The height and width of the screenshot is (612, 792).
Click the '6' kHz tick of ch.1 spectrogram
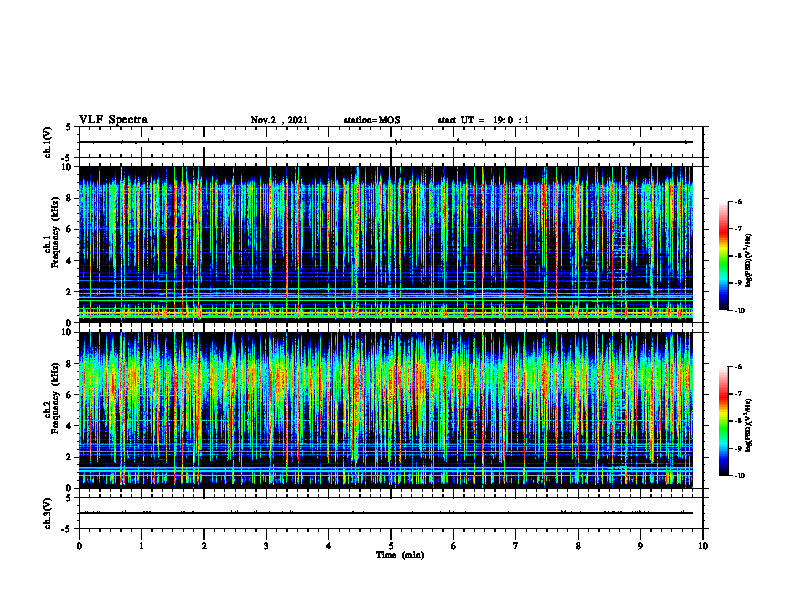point(70,229)
